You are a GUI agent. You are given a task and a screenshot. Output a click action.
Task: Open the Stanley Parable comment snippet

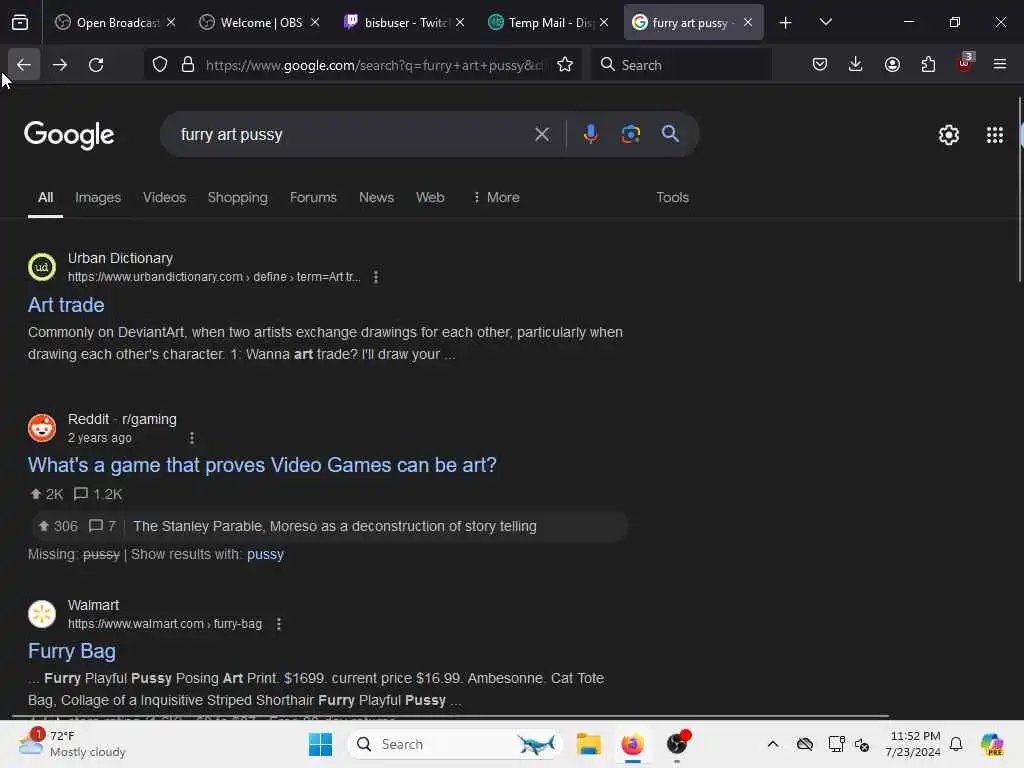(x=330, y=526)
